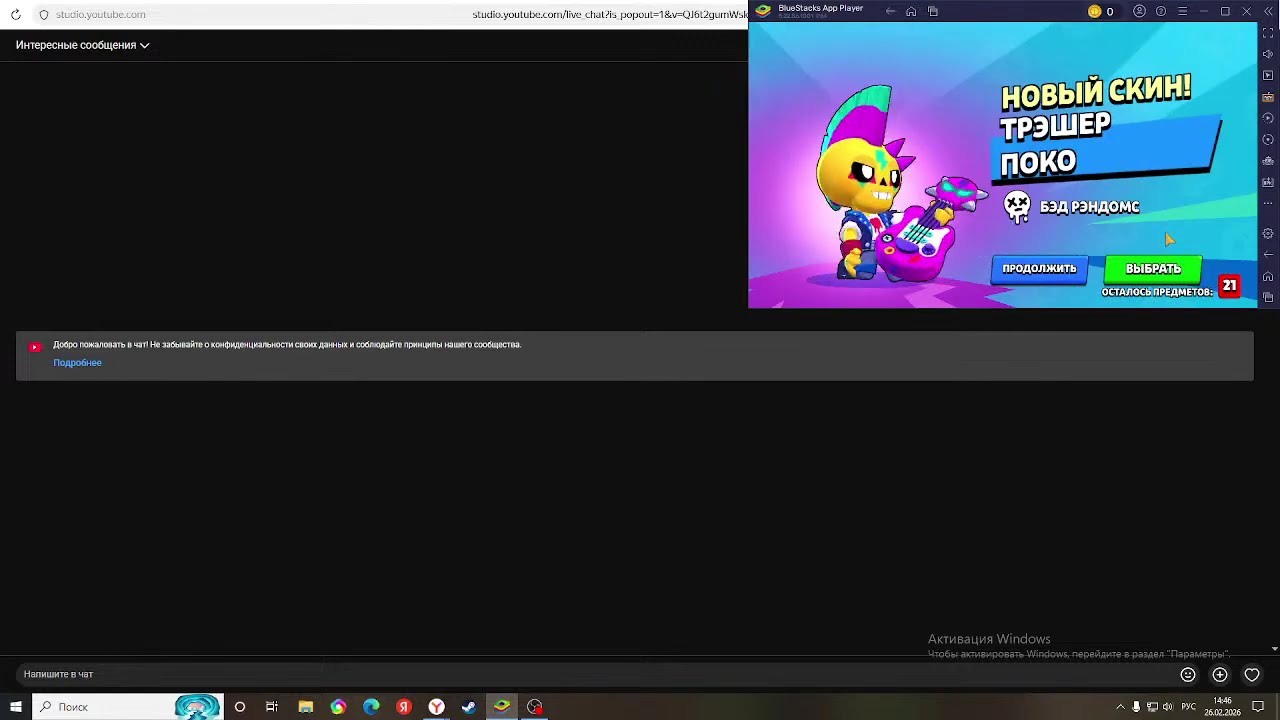Viewport: 1280px width, 720px height.
Task: Open the plus icon beside chat input
Action: [x=1220, y=675]
